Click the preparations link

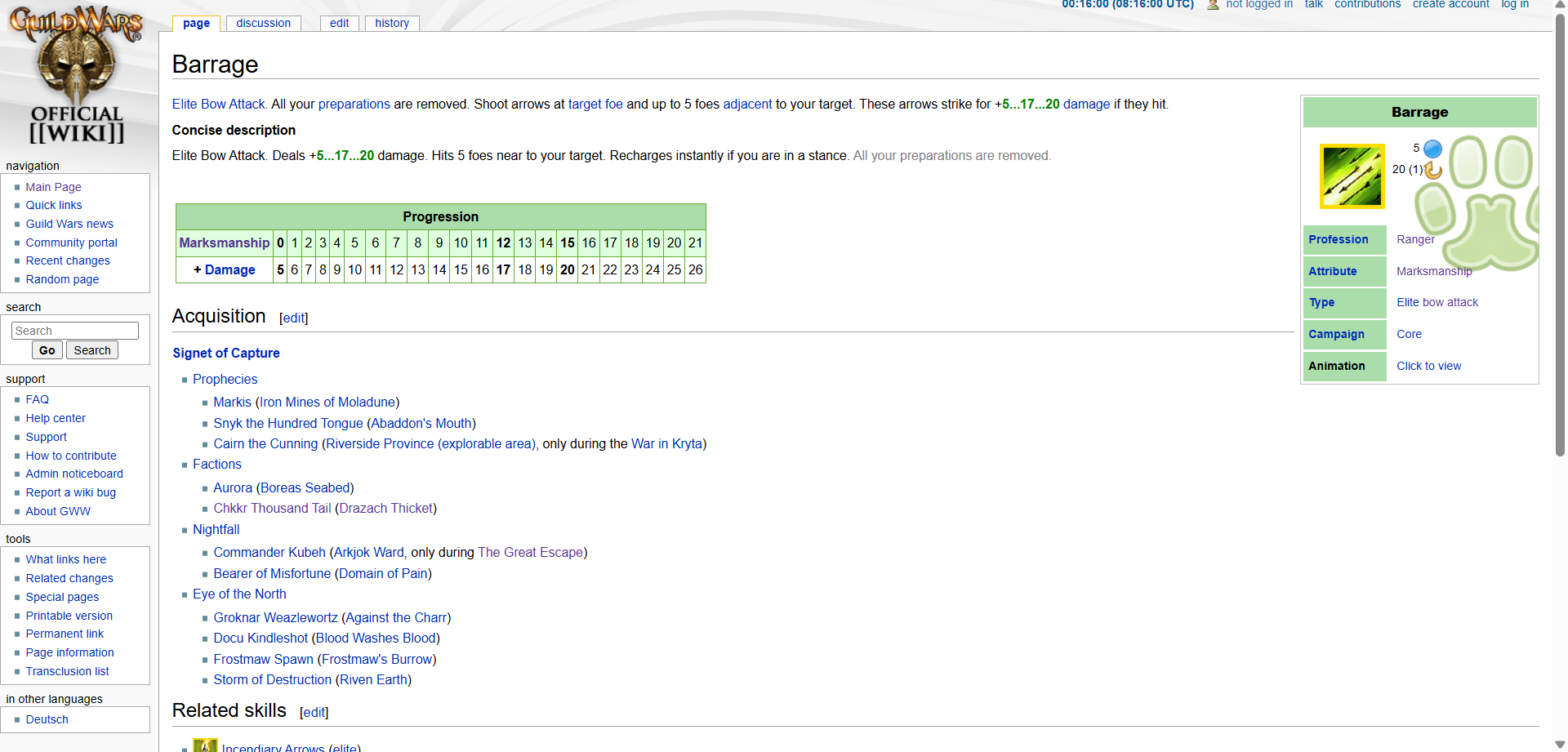point(354,105)
